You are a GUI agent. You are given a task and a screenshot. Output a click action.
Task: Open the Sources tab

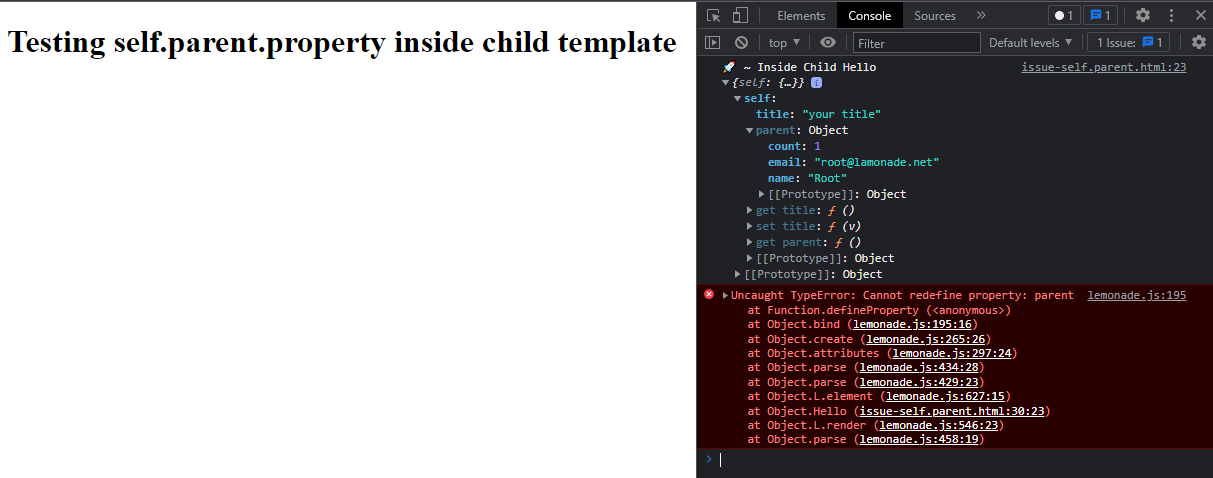pos(935,15)
